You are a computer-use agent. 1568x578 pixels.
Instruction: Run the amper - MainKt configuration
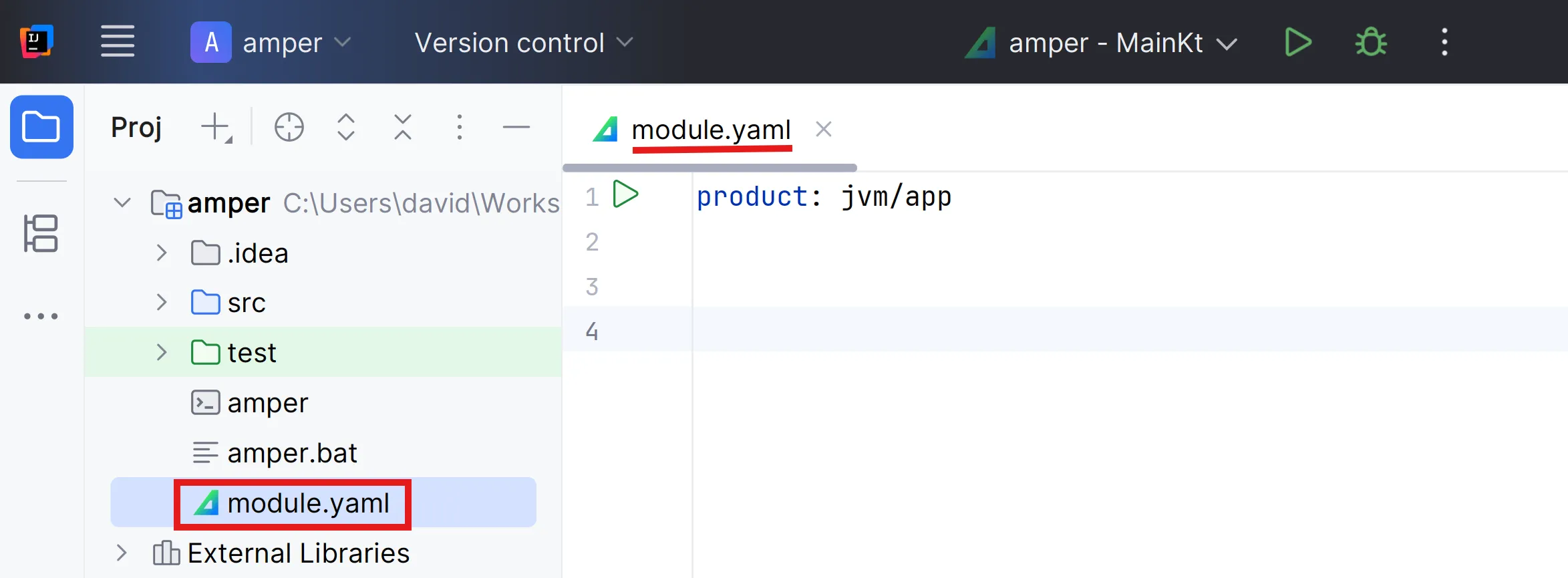click(1297, 42)
